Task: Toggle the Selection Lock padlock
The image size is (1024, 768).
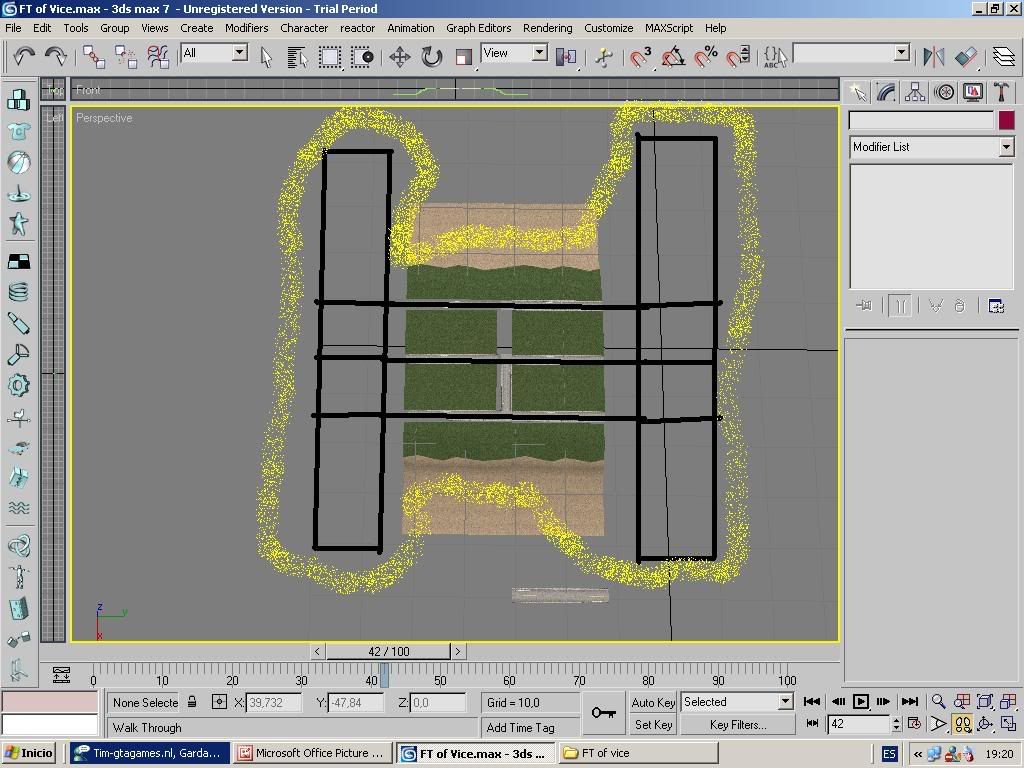Action: [x=192, y=702]
